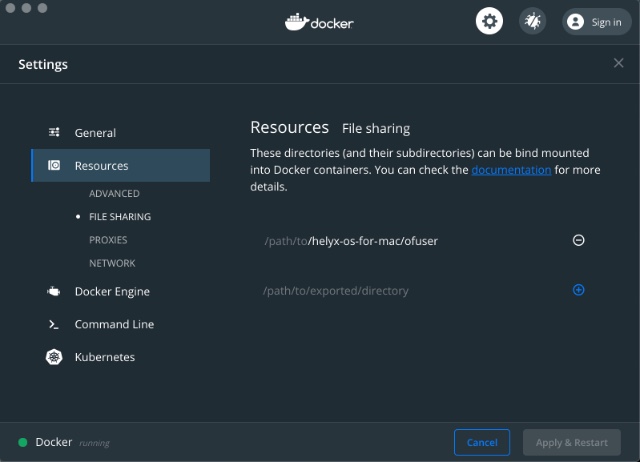Click the user avatar icon
The height and width of the screenshot is (462, 640).
(x=575, y=22)
